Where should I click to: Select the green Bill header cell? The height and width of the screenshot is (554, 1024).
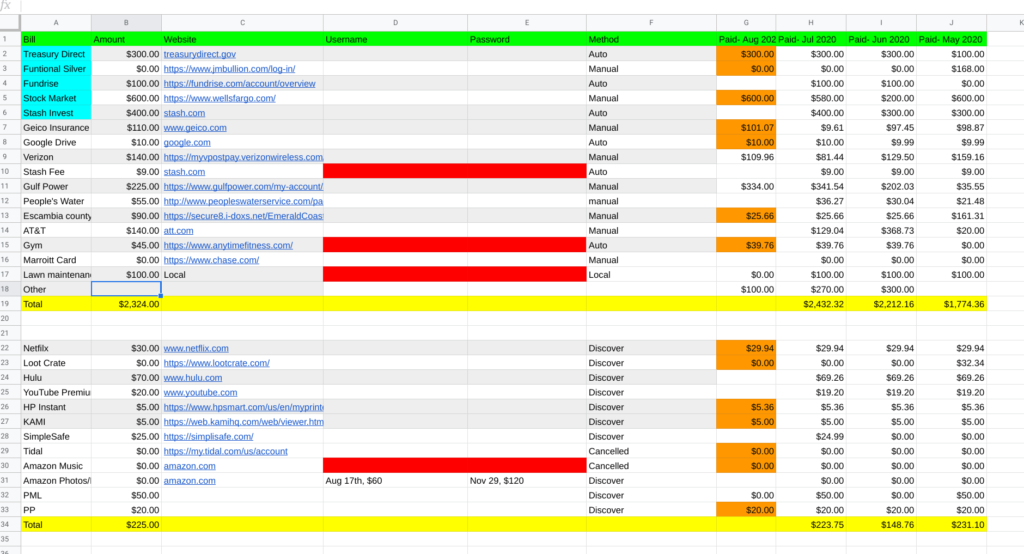point(56,39)
